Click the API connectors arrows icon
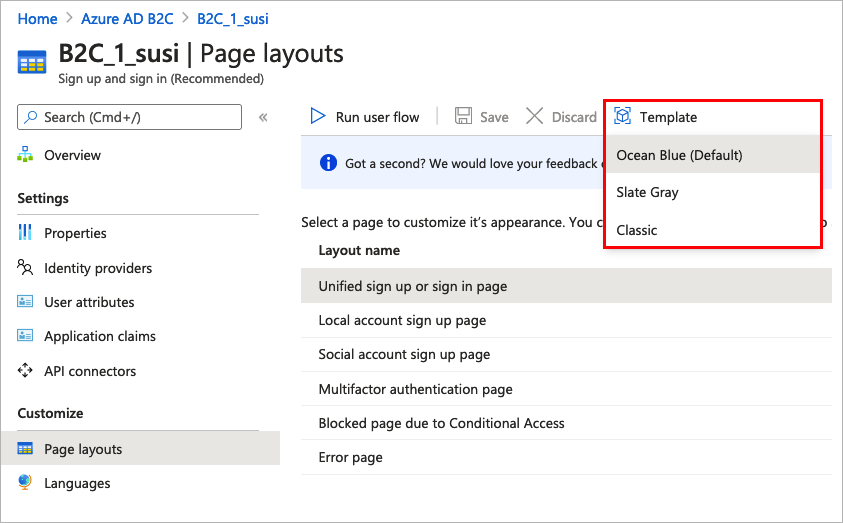The image size is (843, 523). [x=26, y=371]
